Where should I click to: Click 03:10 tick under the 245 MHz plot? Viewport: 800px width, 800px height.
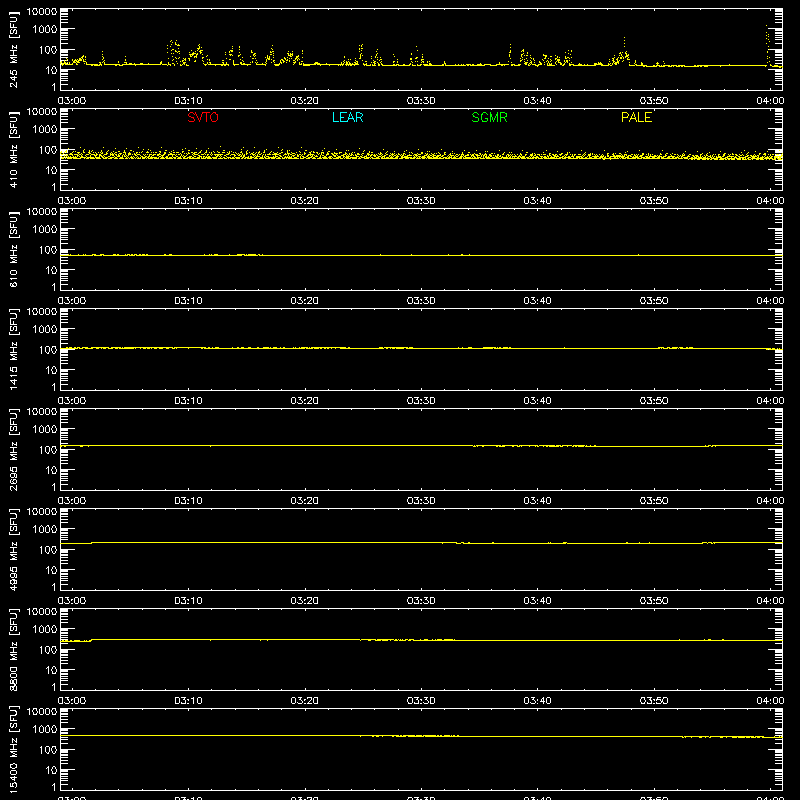[188, 101]
